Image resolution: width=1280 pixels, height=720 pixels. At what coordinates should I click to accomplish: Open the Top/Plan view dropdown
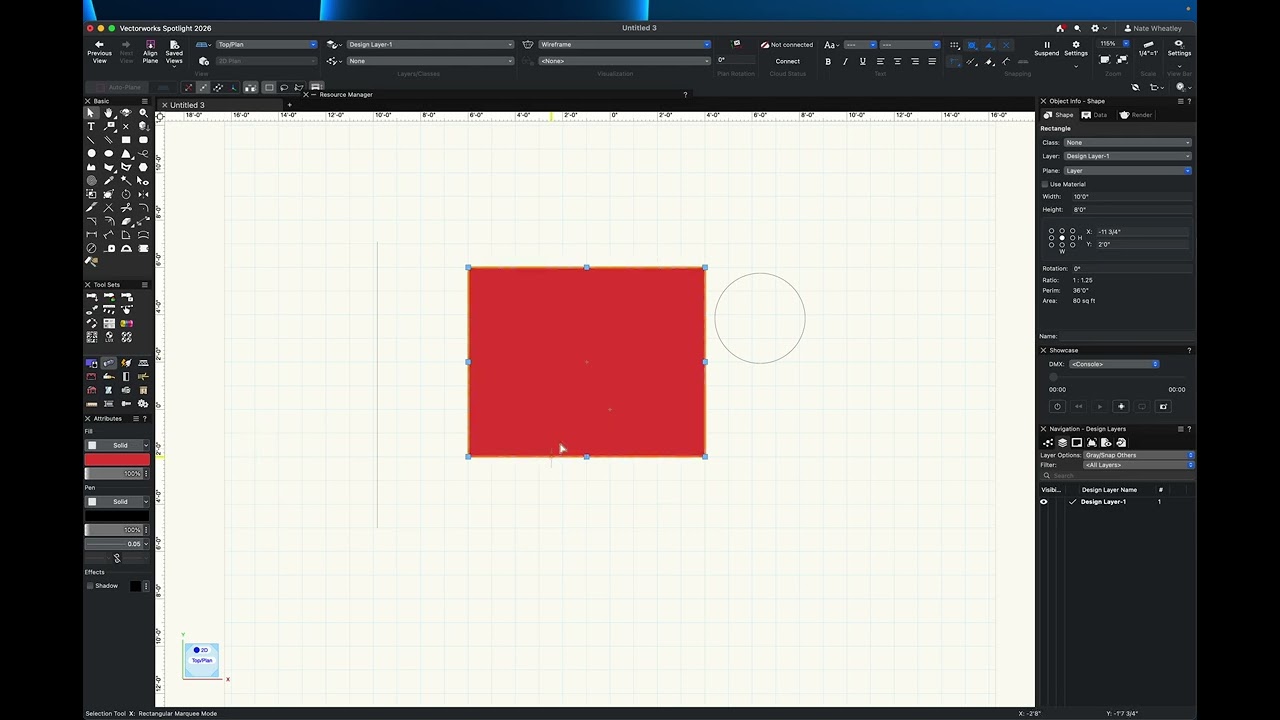coord(265,44)
